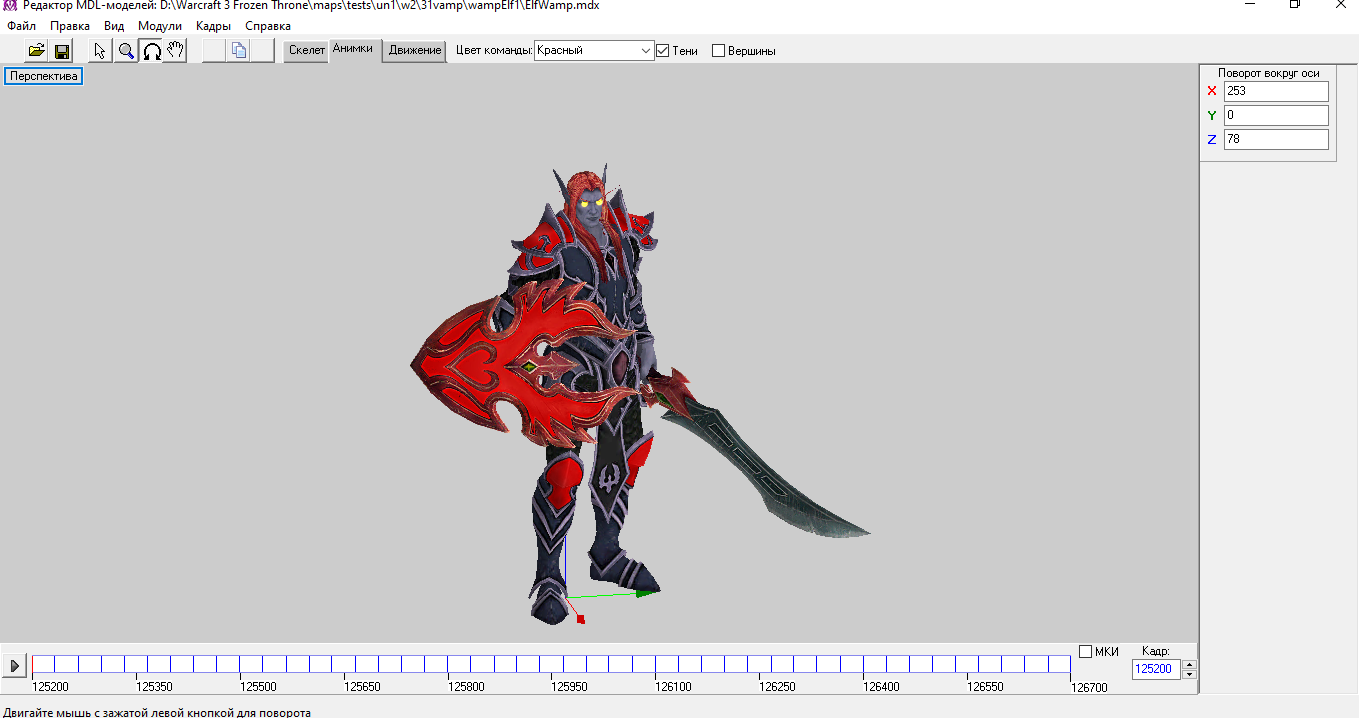
Task: Open the Кадры menu
Action: [x=213, y=26]
